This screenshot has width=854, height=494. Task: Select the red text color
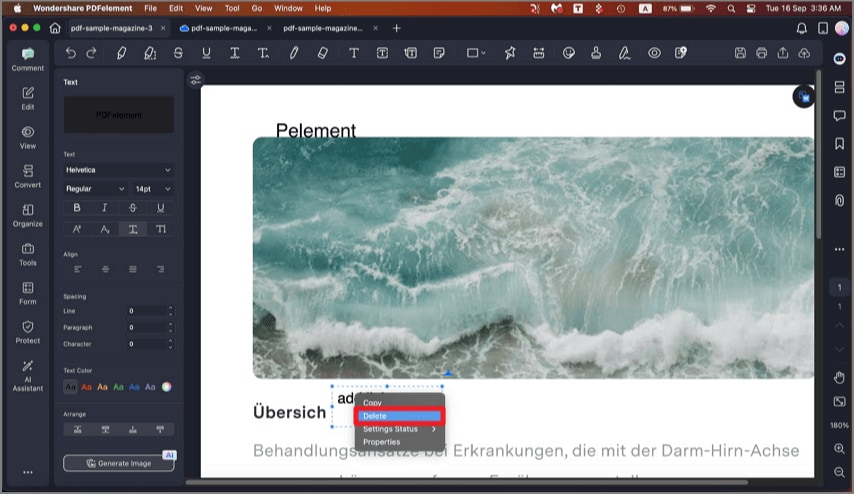pyautogui.click(x=86, y=387)
